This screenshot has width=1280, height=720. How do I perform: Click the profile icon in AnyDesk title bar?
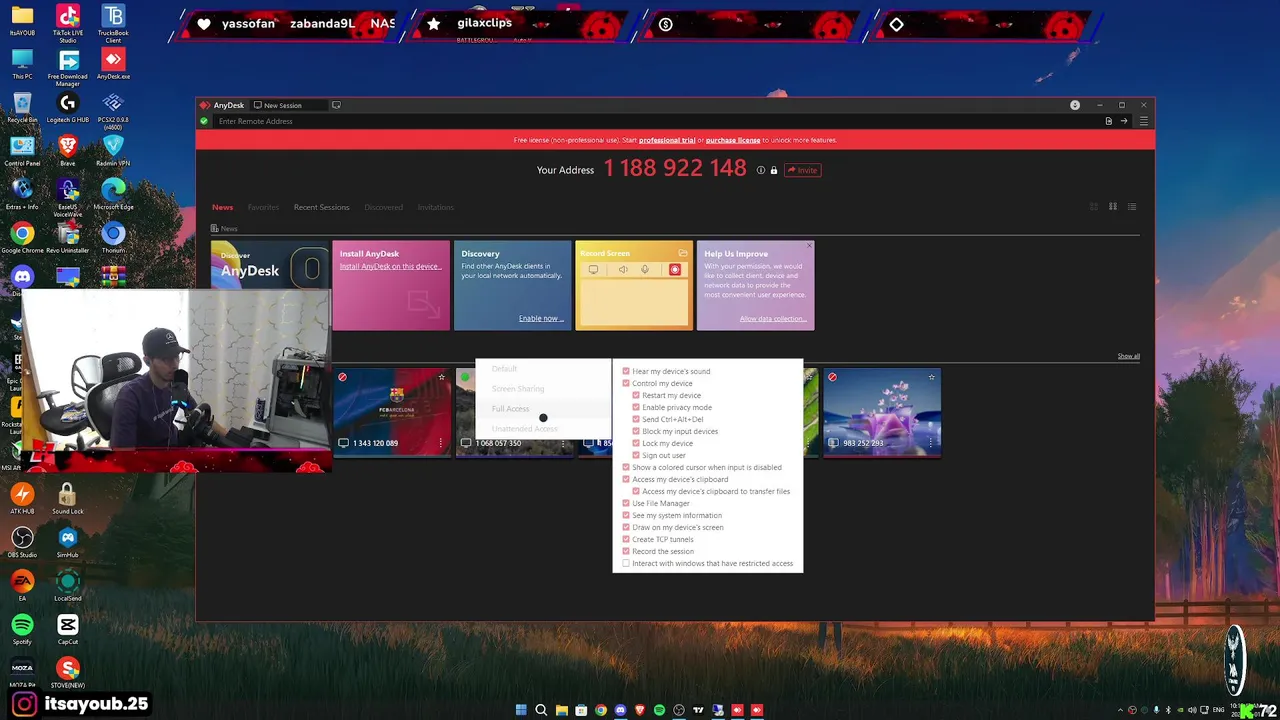pyautogui.click(x=1075, y=105)
